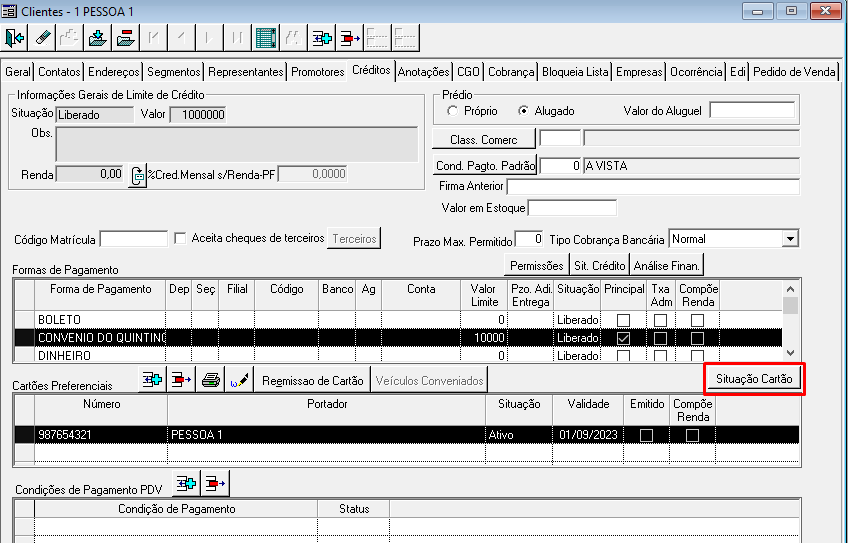Click the Valor Limite 10000 cell
Image resolution: width=848 pixels, height=543 pixels.
pos(483,338)
